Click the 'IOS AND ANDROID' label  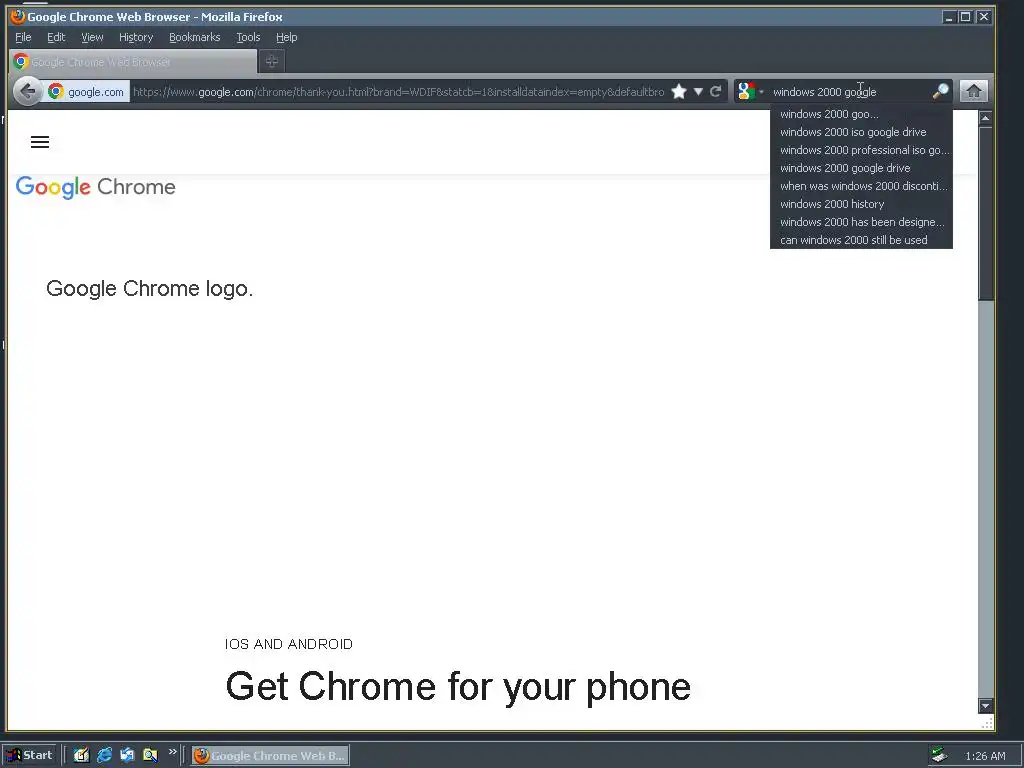[289, 645]
